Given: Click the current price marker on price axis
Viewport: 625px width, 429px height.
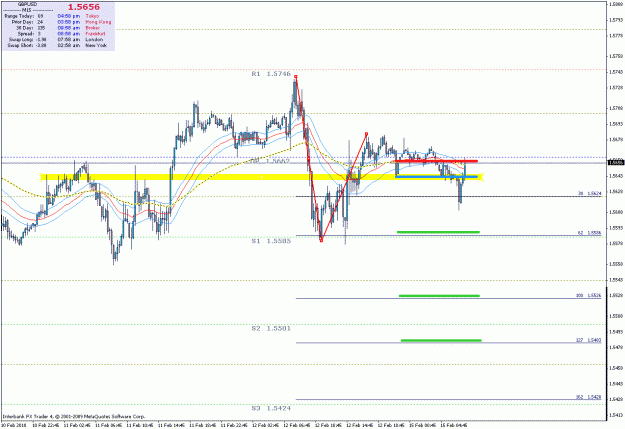Looking at the screenshot, I should tap(616, 162).
